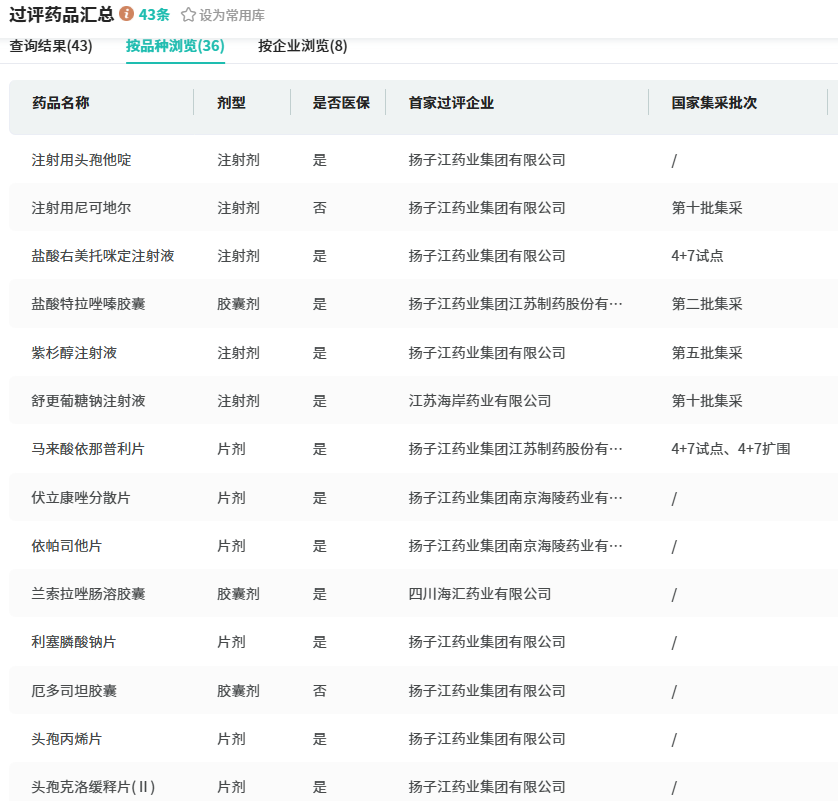Click company name 江苏海岸药业有限公司
The width and height of the screenshot is (838, 801).
point(480,401)
